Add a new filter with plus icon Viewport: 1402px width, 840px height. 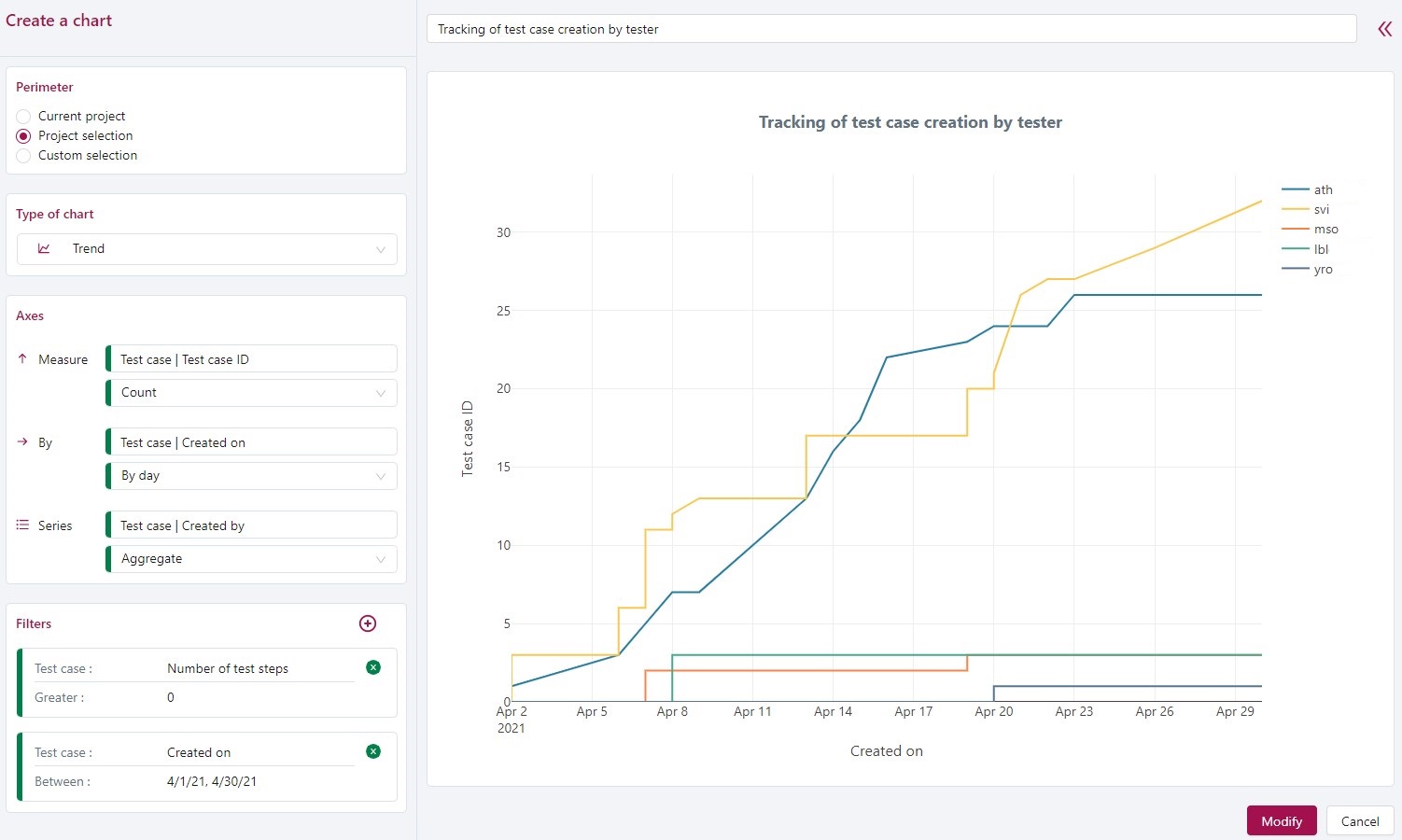368,623
